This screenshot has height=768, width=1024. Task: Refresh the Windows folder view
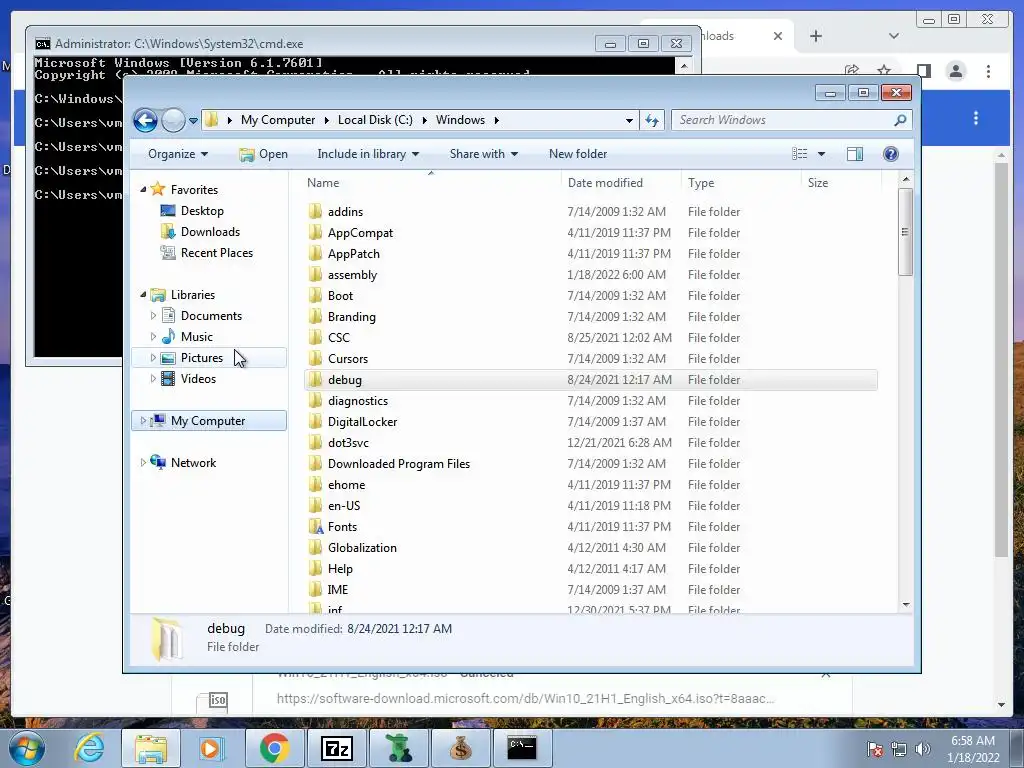(652, 120)
